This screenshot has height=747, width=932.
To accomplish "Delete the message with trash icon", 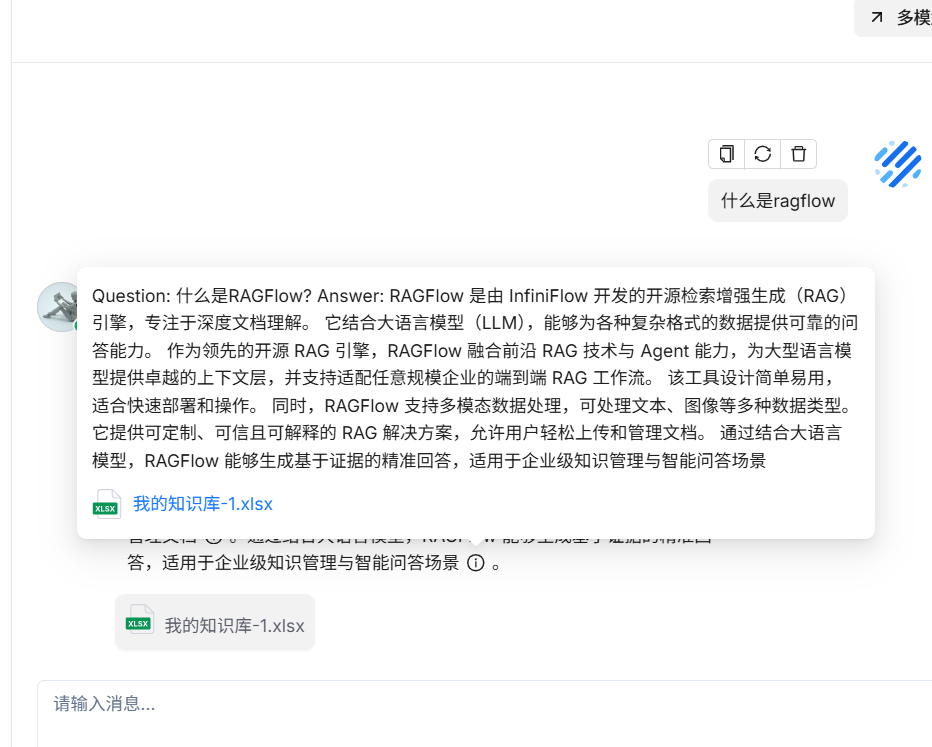I will coord(798,154).
